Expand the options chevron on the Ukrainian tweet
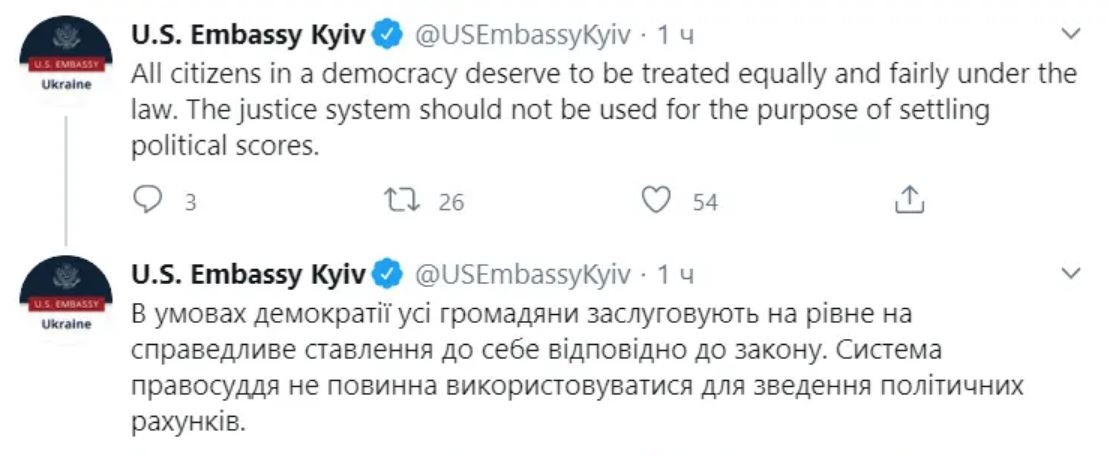Viewport: 1109px width, 457px height. [1070, 273]
